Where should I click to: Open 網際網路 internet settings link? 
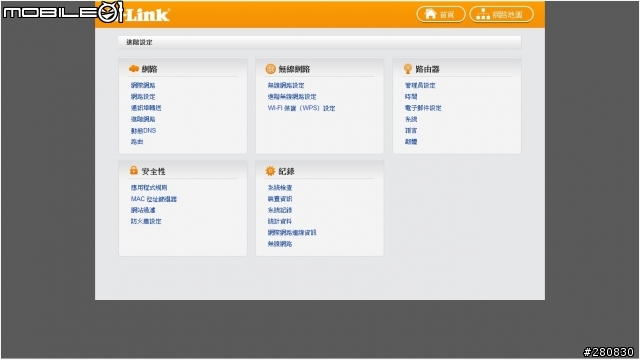pos(143,85)
